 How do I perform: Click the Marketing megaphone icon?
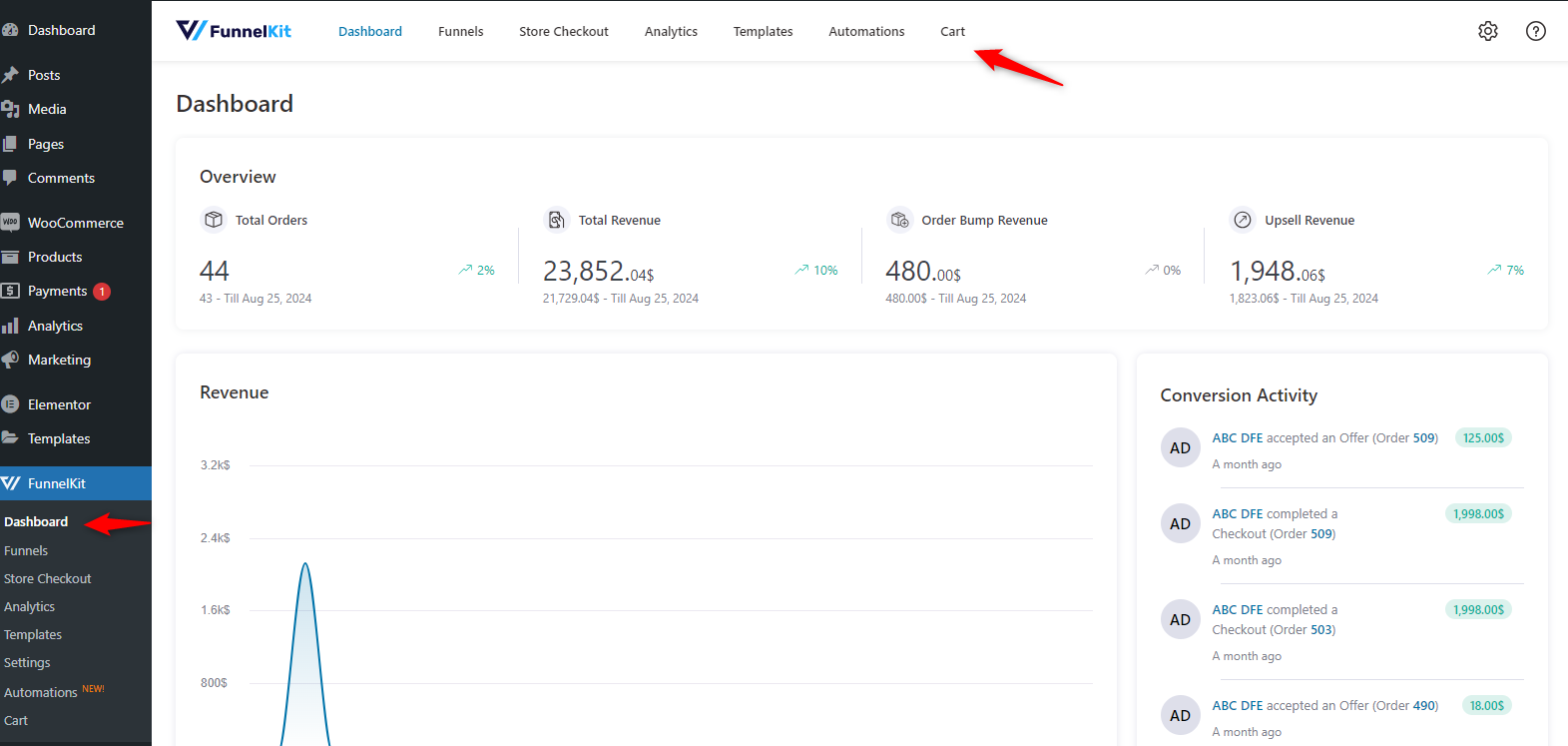point(10,360)
